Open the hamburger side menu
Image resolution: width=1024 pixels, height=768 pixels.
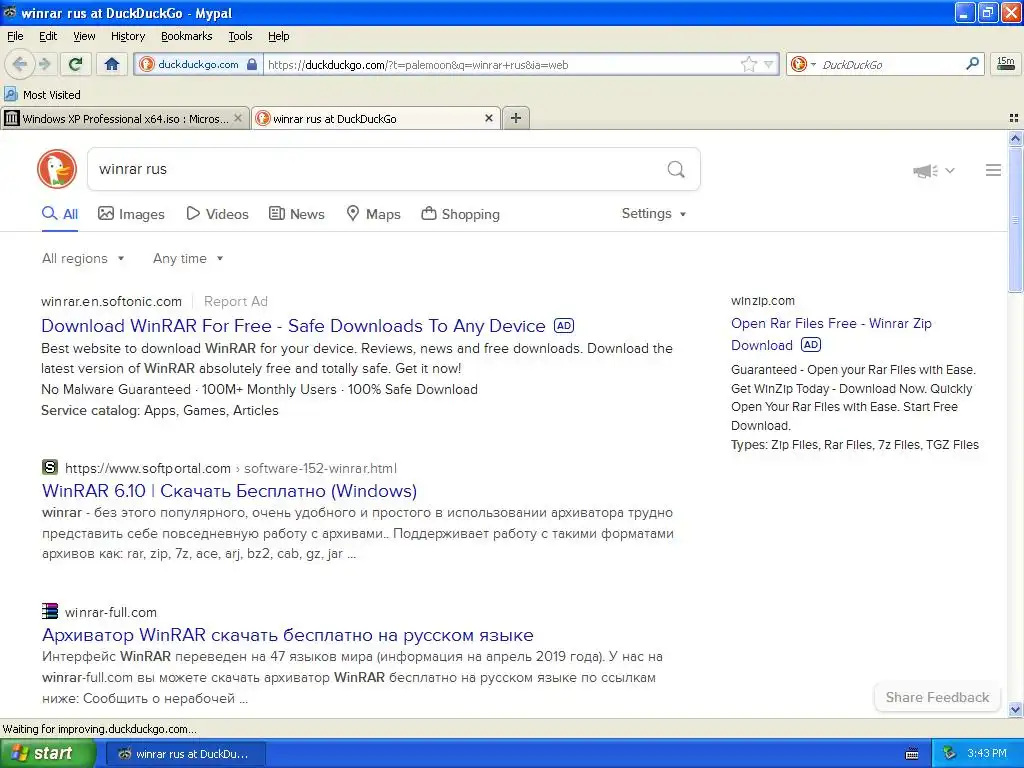(x=993, y=170)
